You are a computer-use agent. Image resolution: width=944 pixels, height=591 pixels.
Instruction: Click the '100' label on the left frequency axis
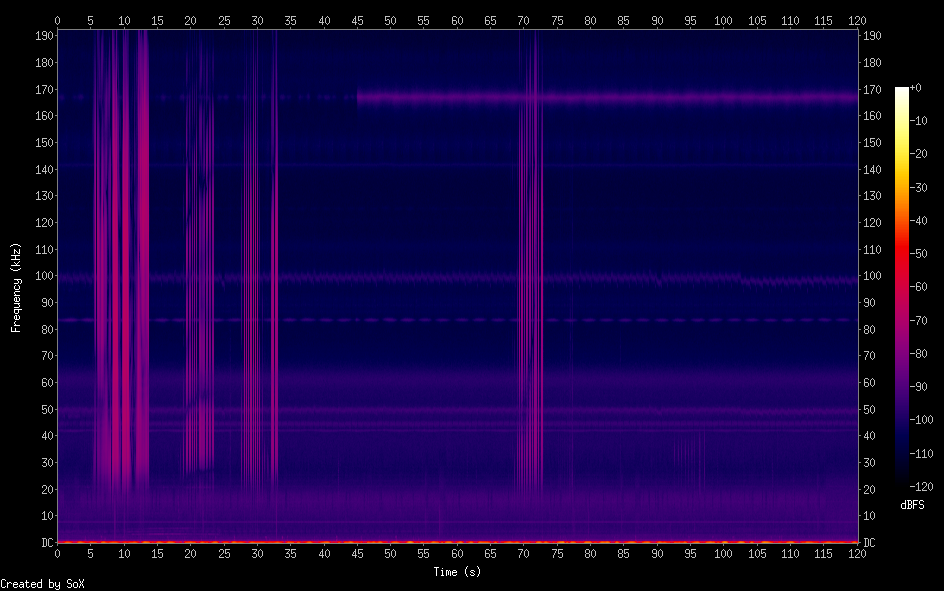(41, 276)
